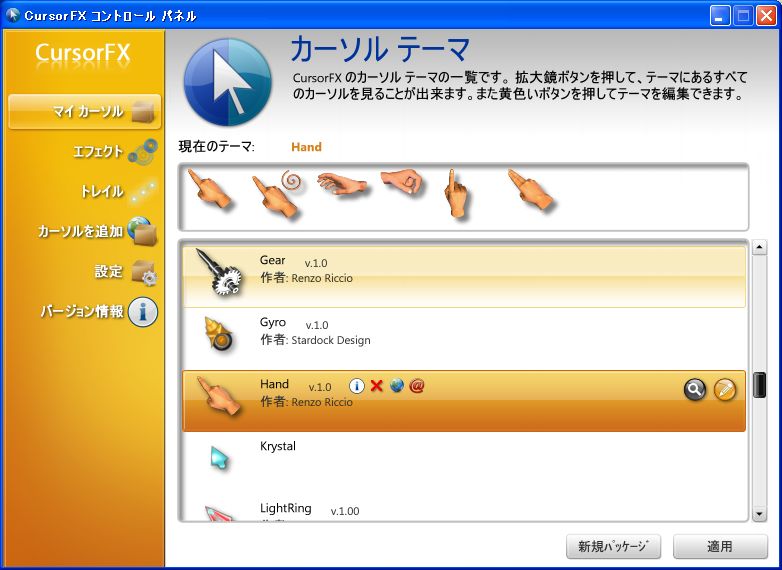Viewport: 782px width, 570px height.
Task: Open the 設定 section
Action: [x=108, y=271]
